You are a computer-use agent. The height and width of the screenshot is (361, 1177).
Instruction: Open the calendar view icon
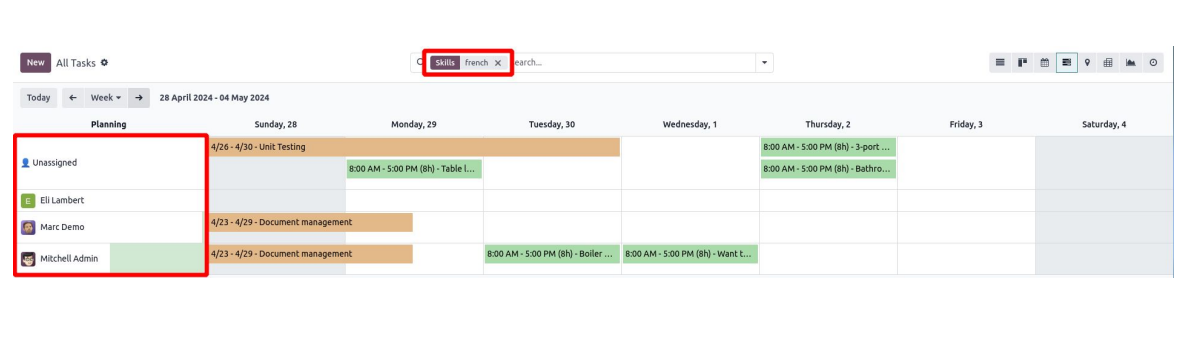click(1044, 63)
